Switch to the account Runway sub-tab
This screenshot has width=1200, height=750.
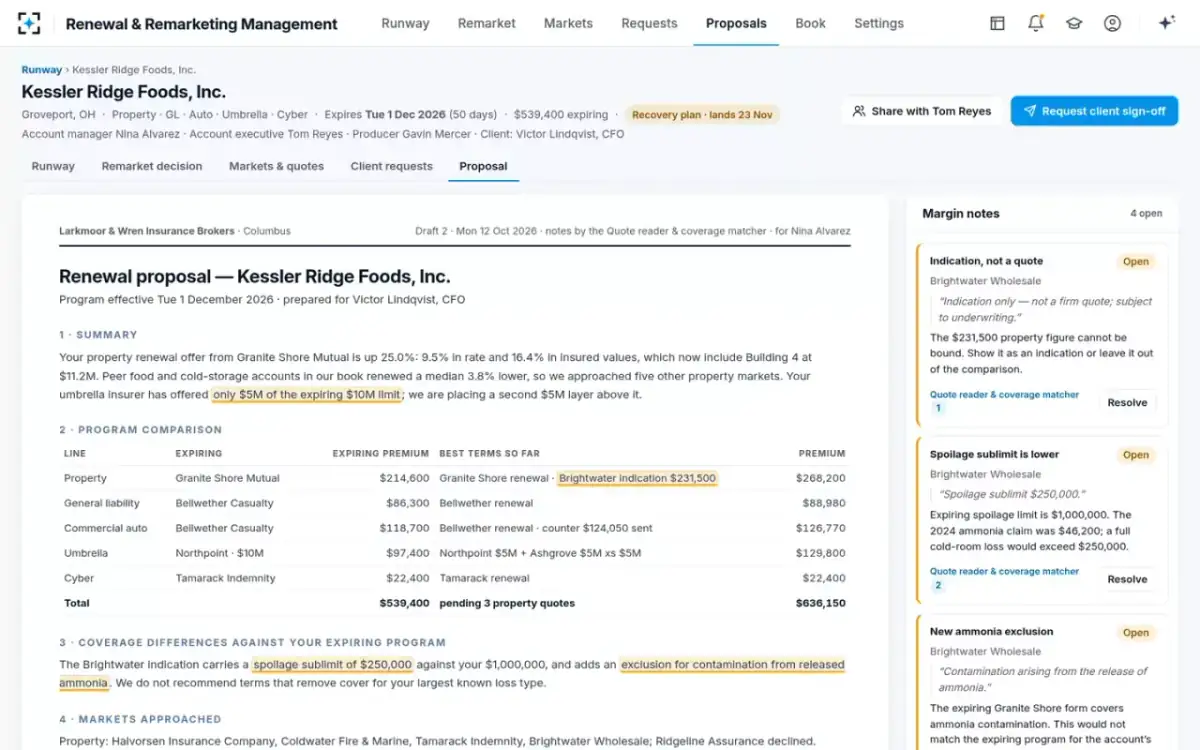(53, 166)
